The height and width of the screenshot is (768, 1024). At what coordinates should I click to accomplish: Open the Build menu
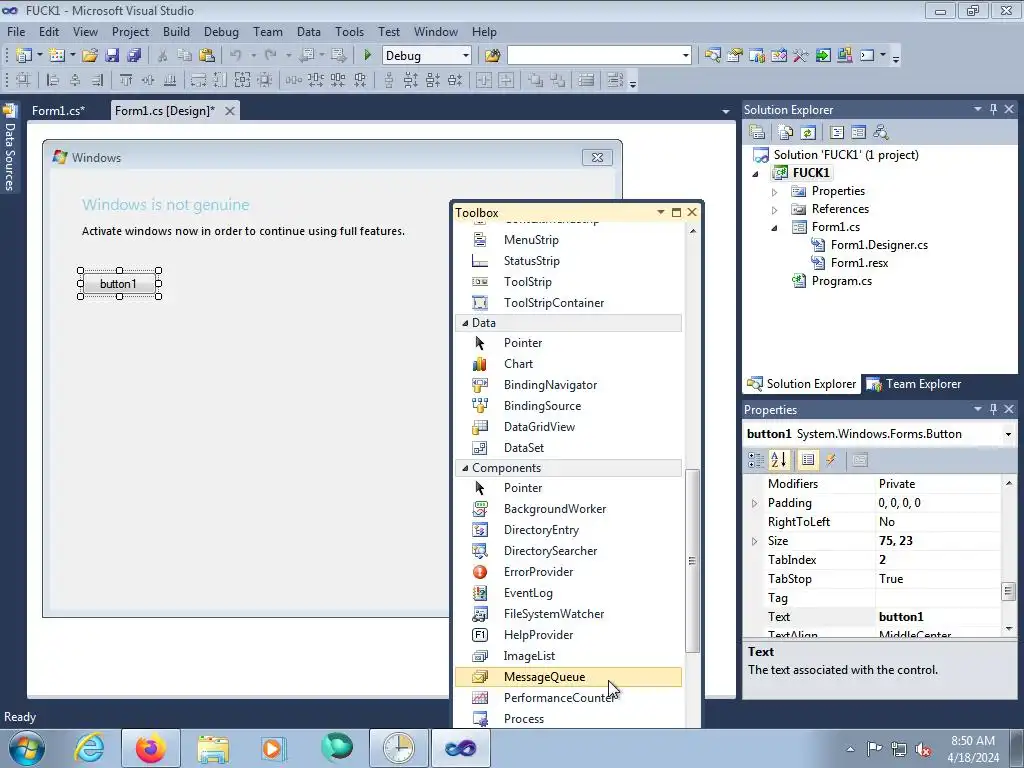176,31
